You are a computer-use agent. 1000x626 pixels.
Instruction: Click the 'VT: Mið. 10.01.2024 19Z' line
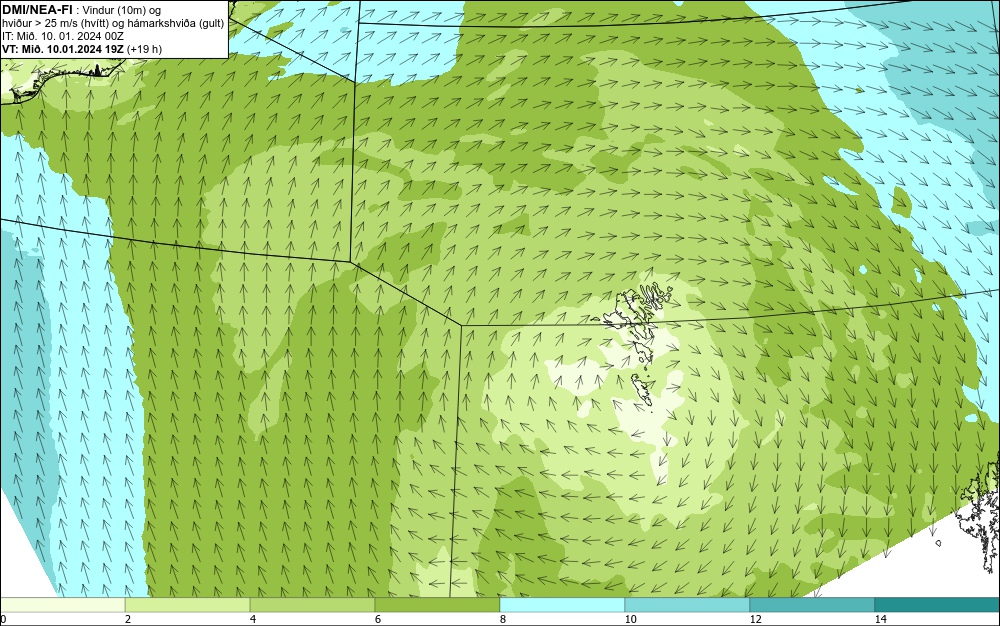click(82, 49)
